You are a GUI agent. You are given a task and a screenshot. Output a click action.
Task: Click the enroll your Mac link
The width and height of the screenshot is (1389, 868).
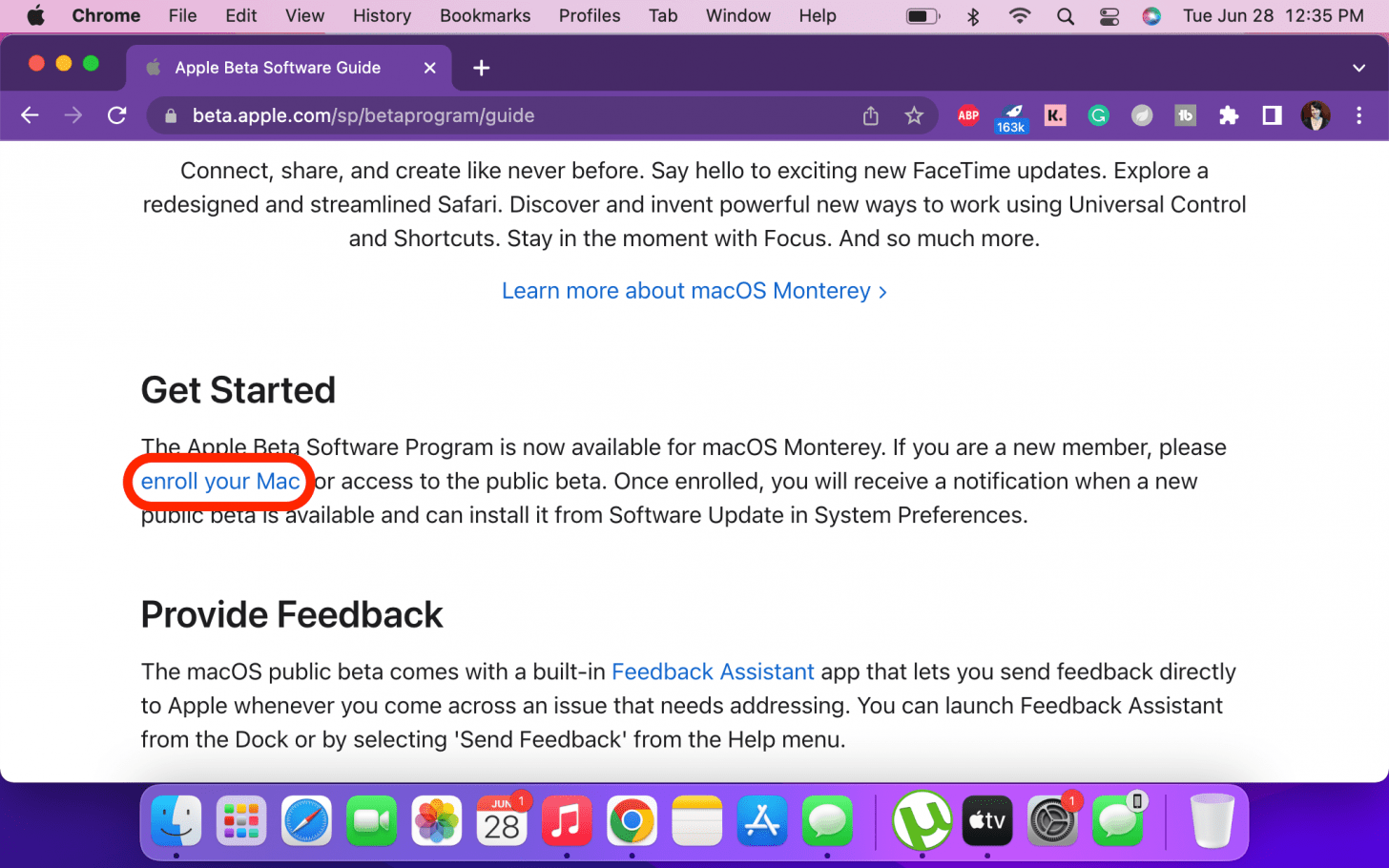220,482
